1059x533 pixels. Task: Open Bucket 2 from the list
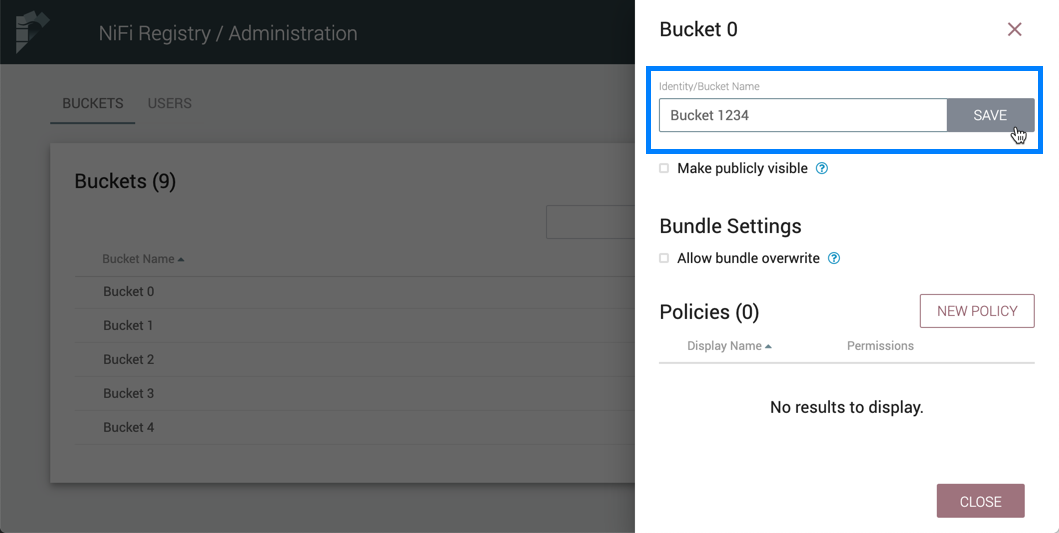coord(129,360)
